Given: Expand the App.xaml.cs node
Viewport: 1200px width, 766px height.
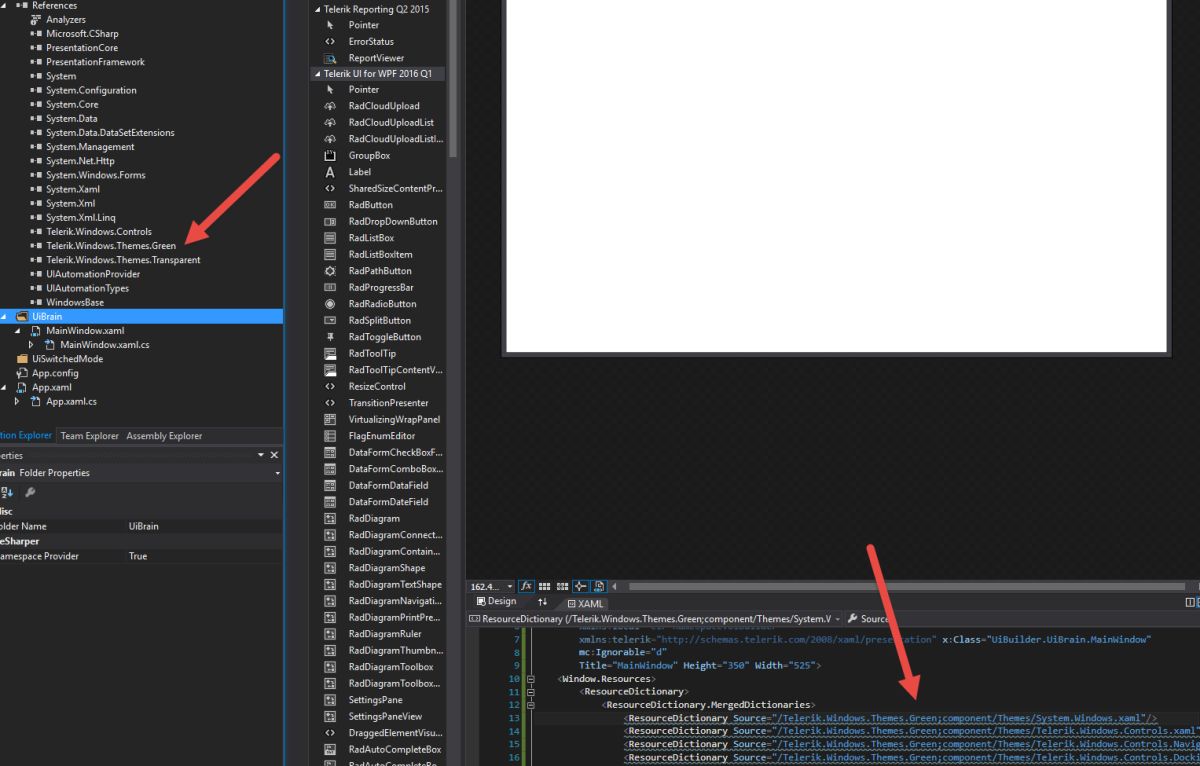Looking at the screenshot, I should tap(17, 402).
